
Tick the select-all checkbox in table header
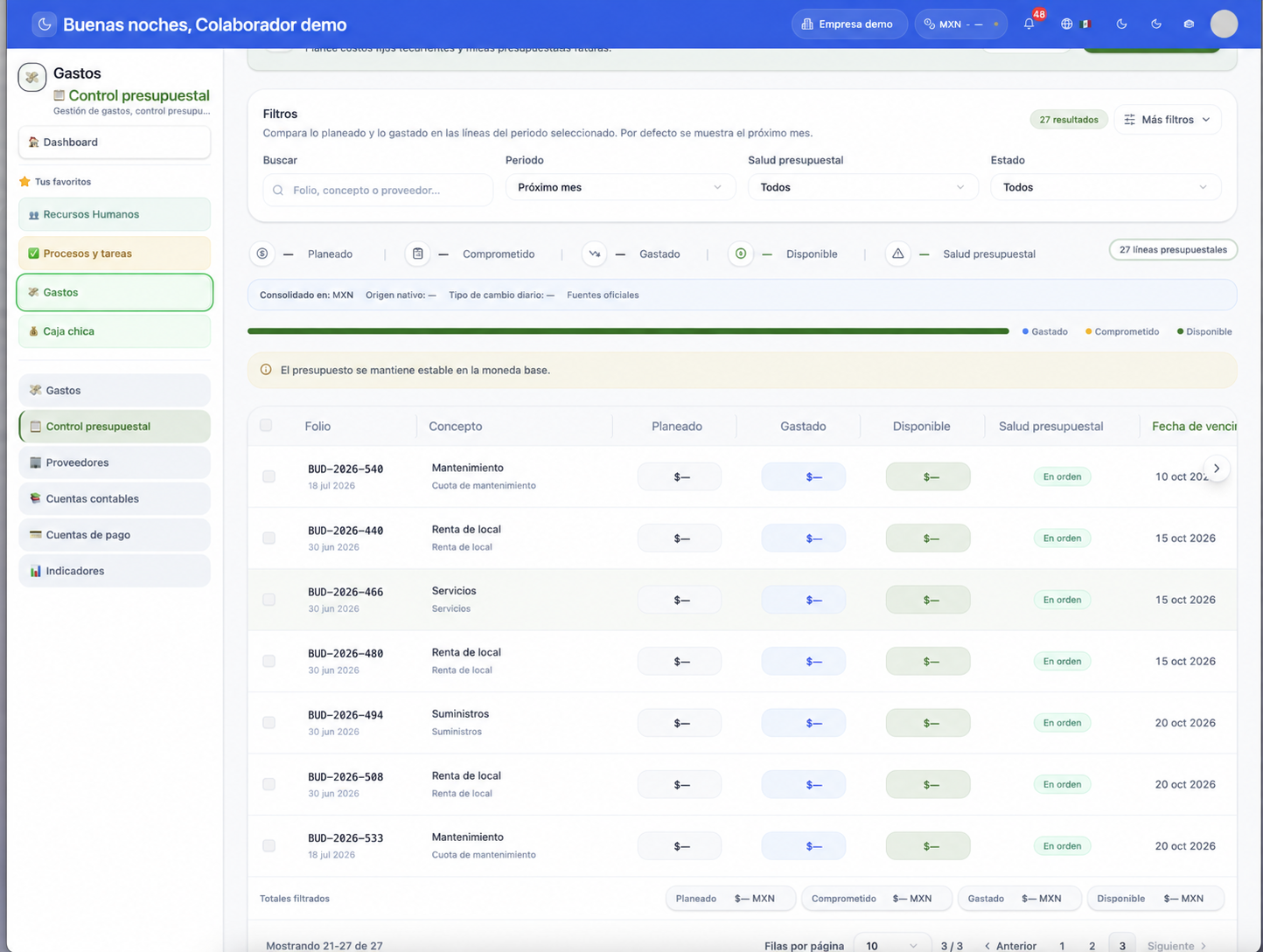pyautogui.click(x=266, y=426)
